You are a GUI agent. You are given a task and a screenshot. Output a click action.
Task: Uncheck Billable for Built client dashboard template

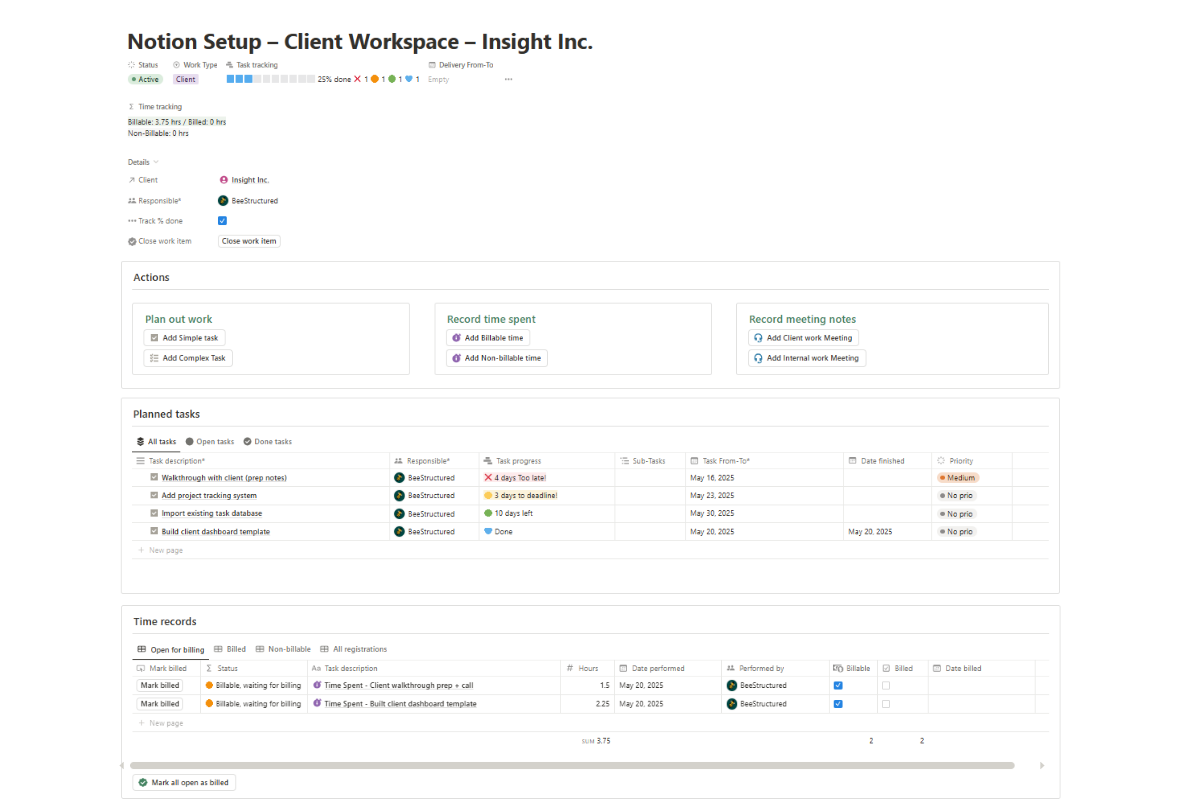[x=838, y=704]
